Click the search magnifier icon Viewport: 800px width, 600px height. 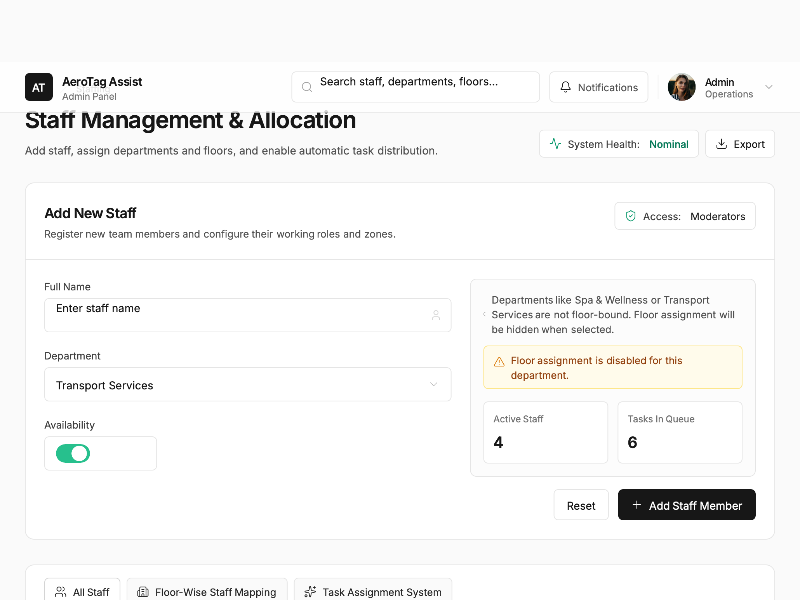pos(306,87)
